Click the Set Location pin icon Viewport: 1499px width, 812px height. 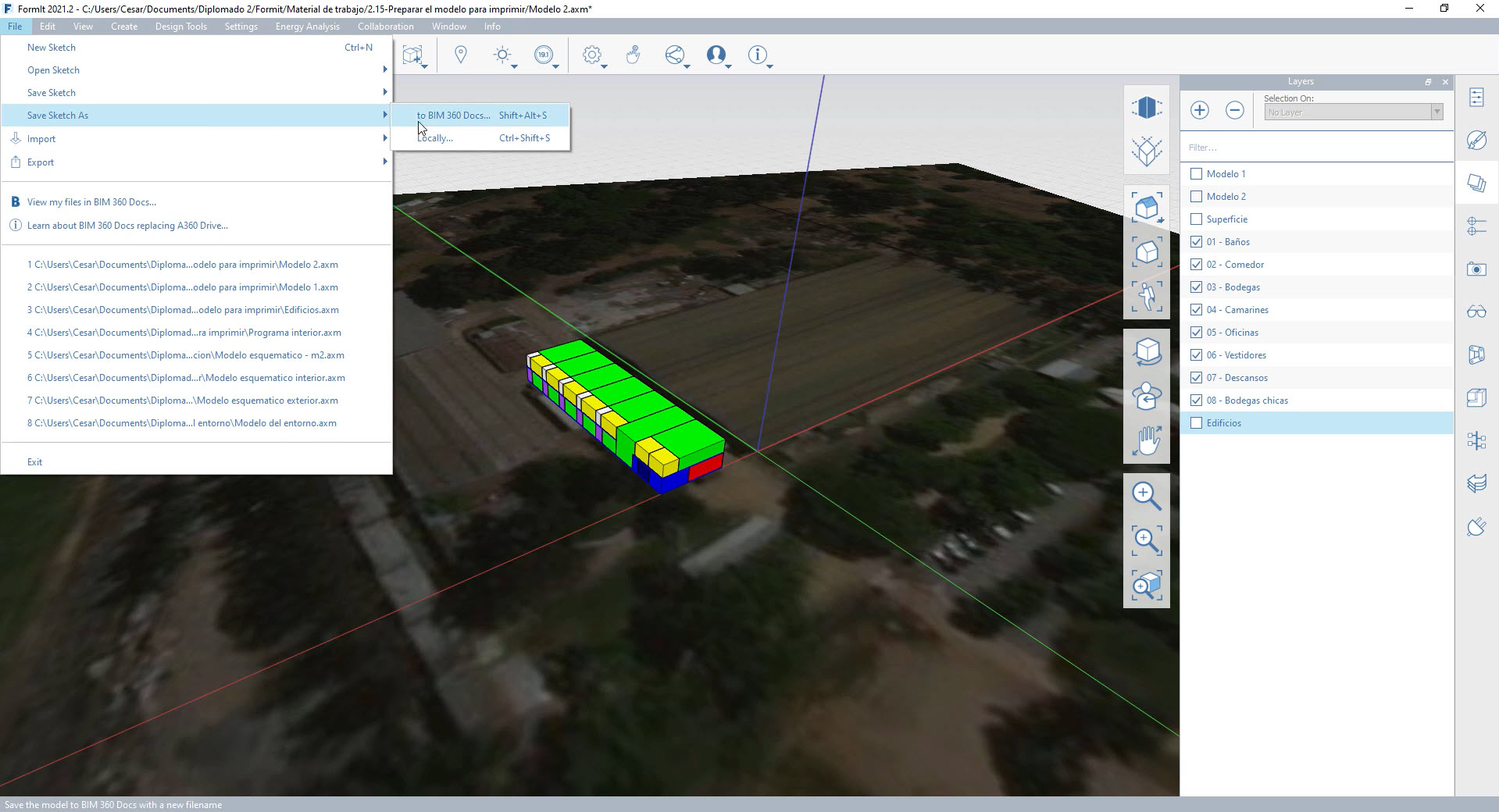coord(460,55)
